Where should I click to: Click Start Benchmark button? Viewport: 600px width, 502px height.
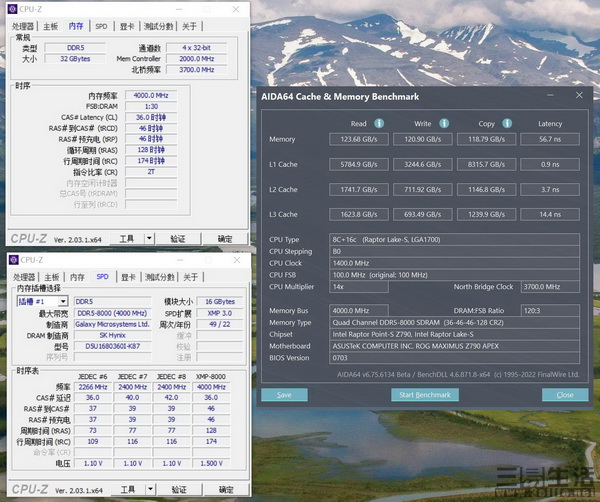(x=425, y=395)
